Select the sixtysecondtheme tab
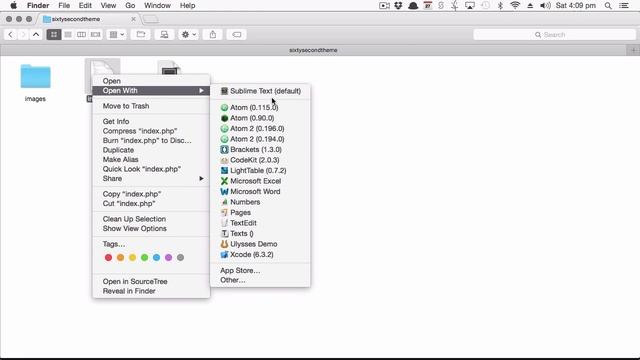 [x=89, y=19]
